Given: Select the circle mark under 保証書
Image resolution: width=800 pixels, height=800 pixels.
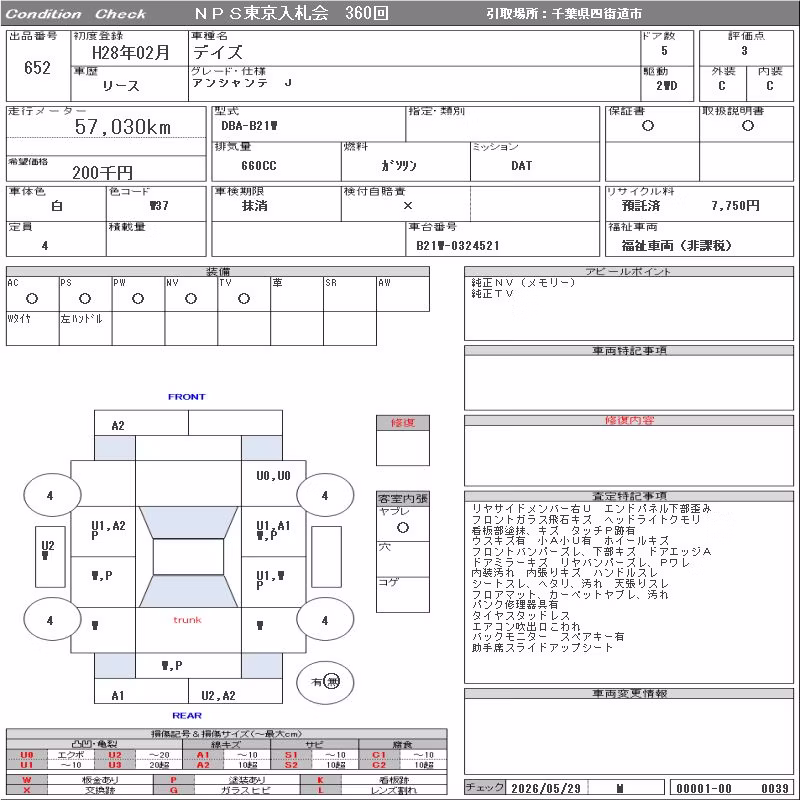Looking at the screenshot, I should click(648, 126).
